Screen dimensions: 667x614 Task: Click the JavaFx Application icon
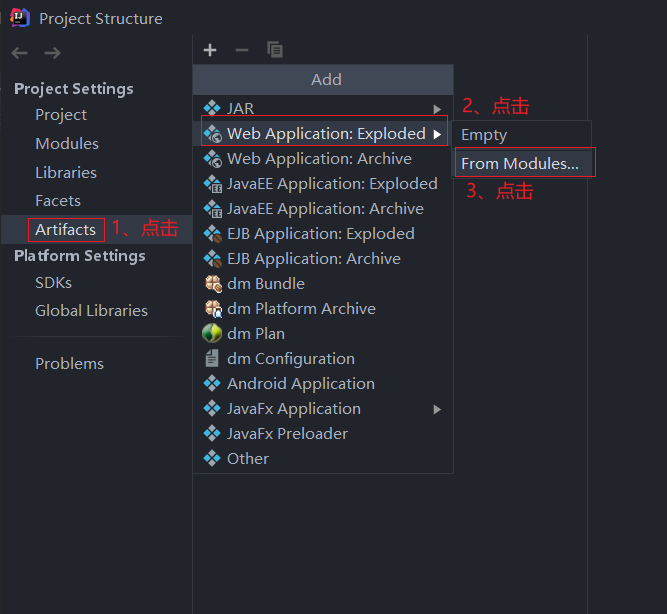pos(212,409)
